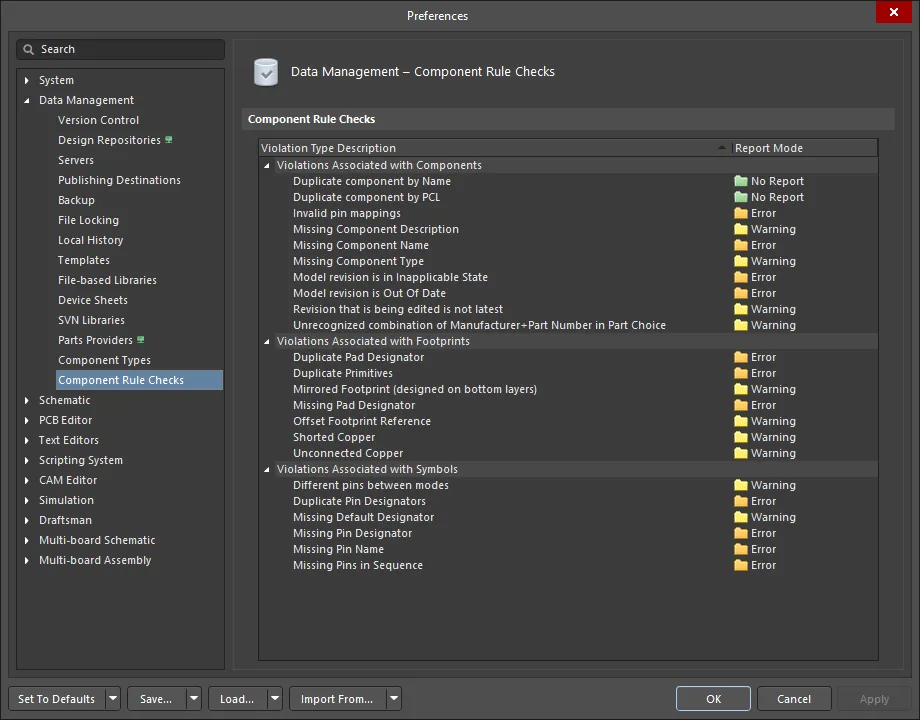920x720 pixels.
Task: Click the Warning folder icon for Offset Footprint Reference
Action: point(740,421)
